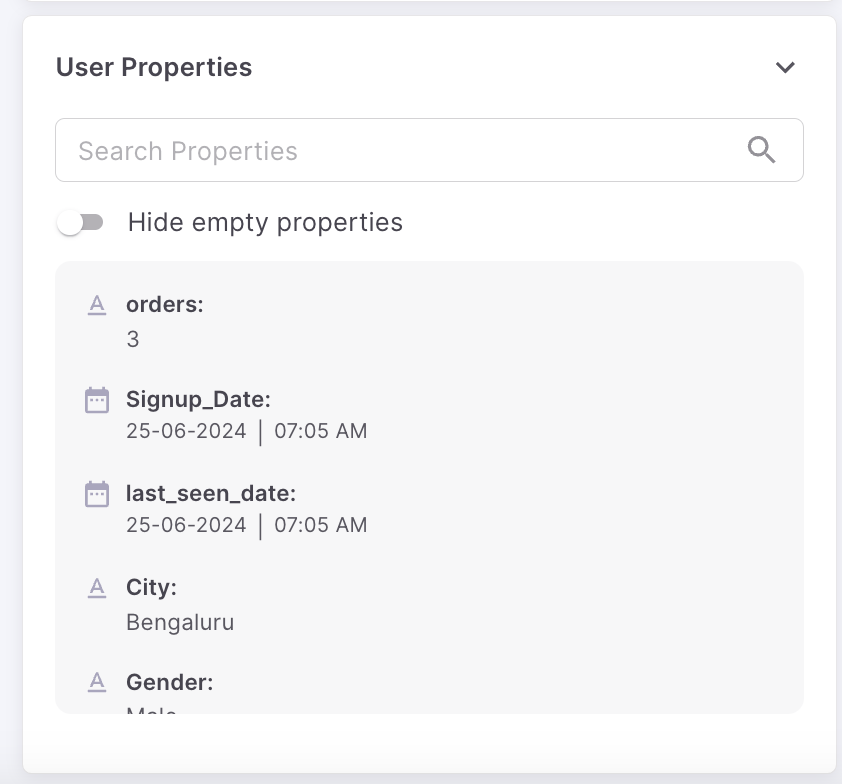The height and width of the screenshot is (784, 842).
Task: Select the City property name
Action: pyautogui.click(x=151, y=587)
